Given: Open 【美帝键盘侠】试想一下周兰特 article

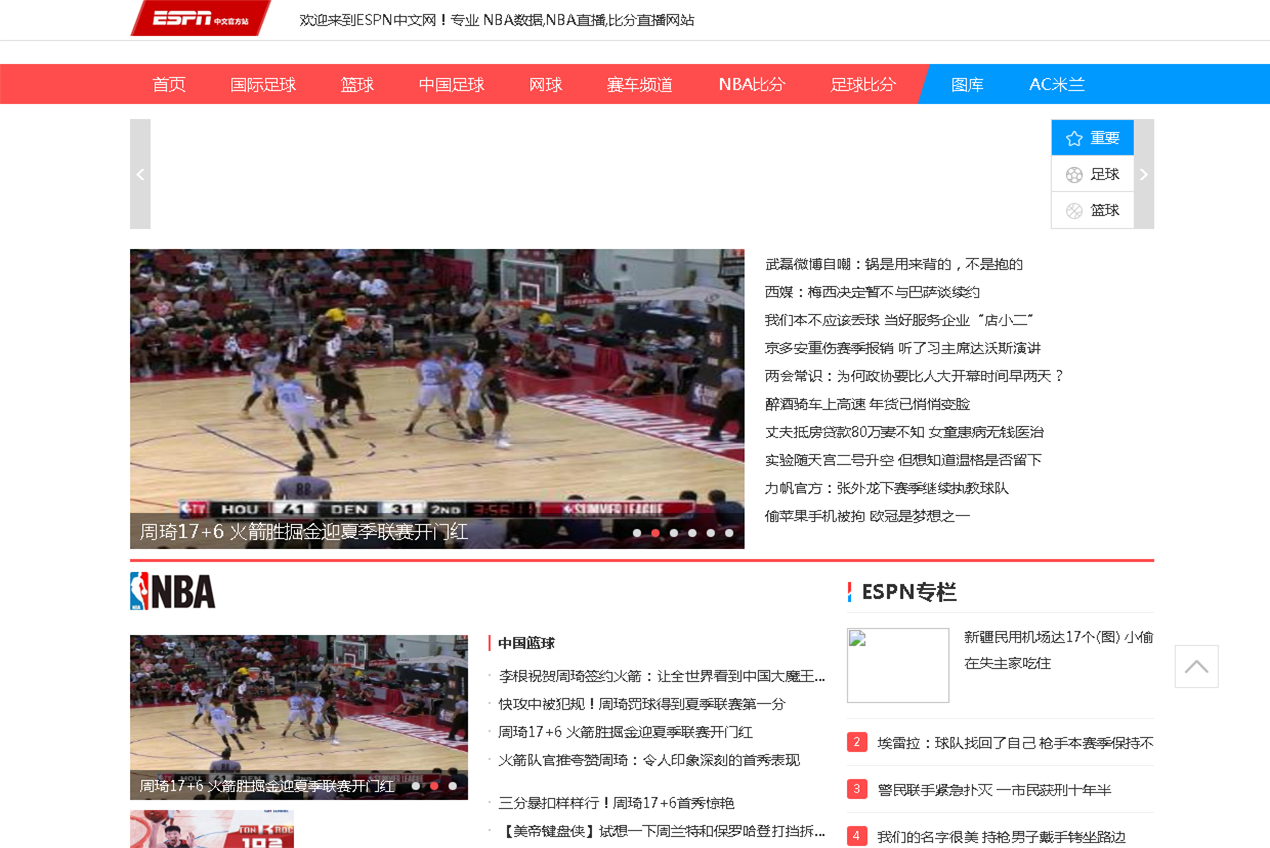Looking at the screenshot, I should [x=662, y=831].
